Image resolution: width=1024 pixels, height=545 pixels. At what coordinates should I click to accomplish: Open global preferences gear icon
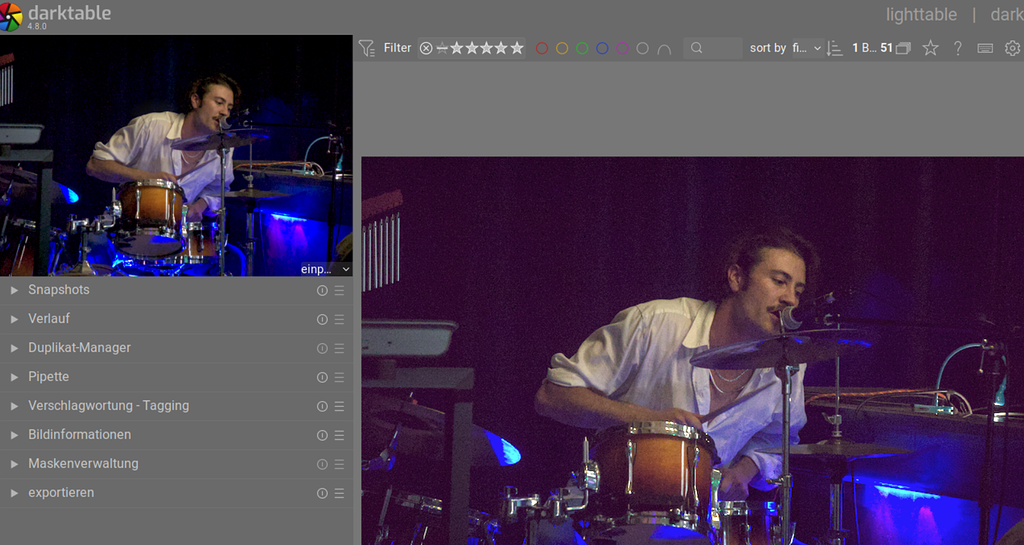point(1012,48)
